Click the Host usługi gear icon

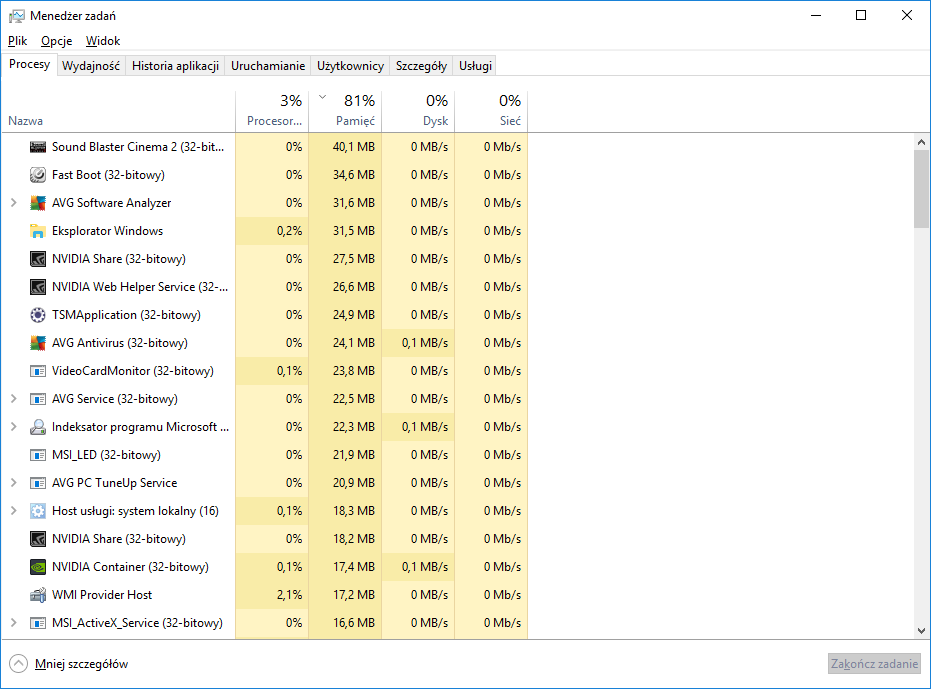pyautogui.click(x=38, y=511)
